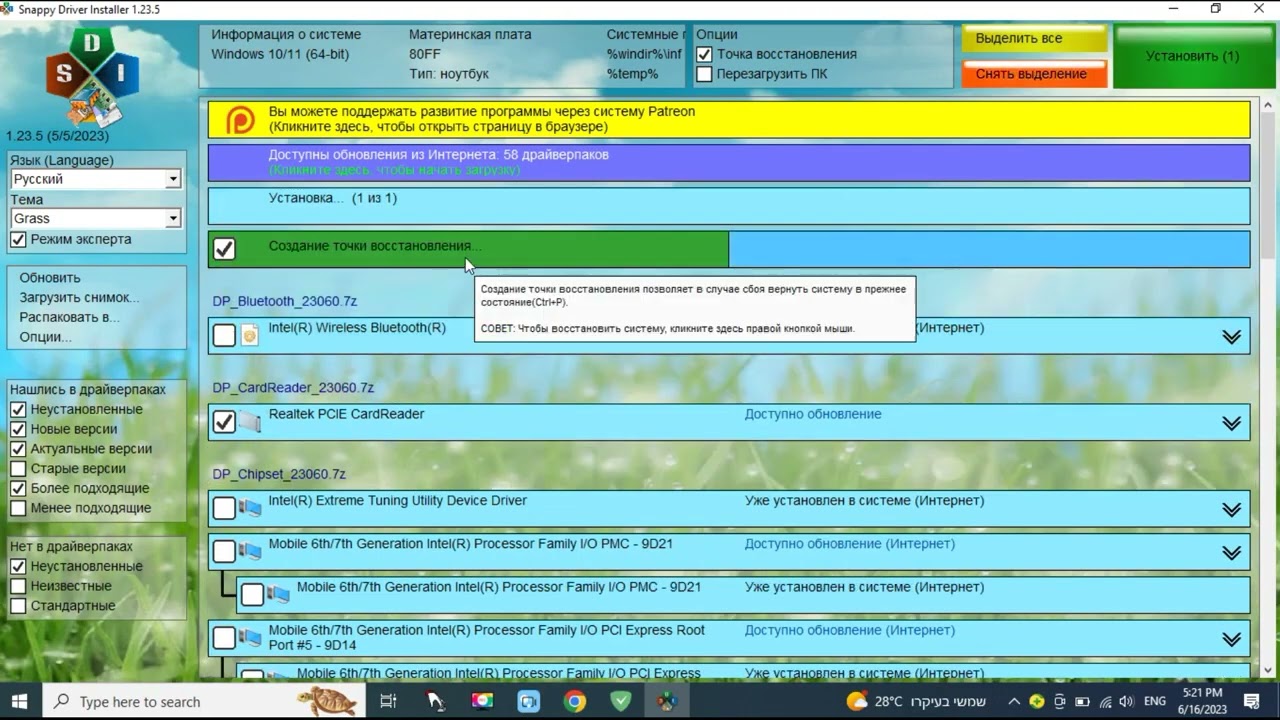Click the driverpack updates available banner
The height and width of the screenshot is (720, 1280).
729,162
